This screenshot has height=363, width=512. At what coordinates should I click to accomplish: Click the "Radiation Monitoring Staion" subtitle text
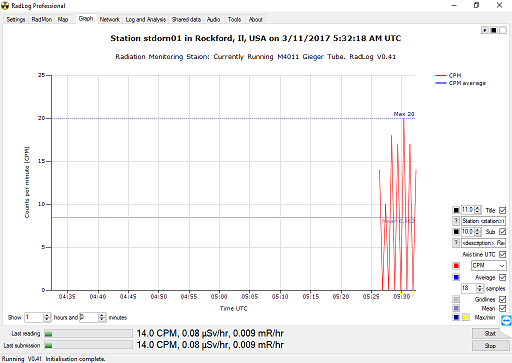[x=256, y=57]
